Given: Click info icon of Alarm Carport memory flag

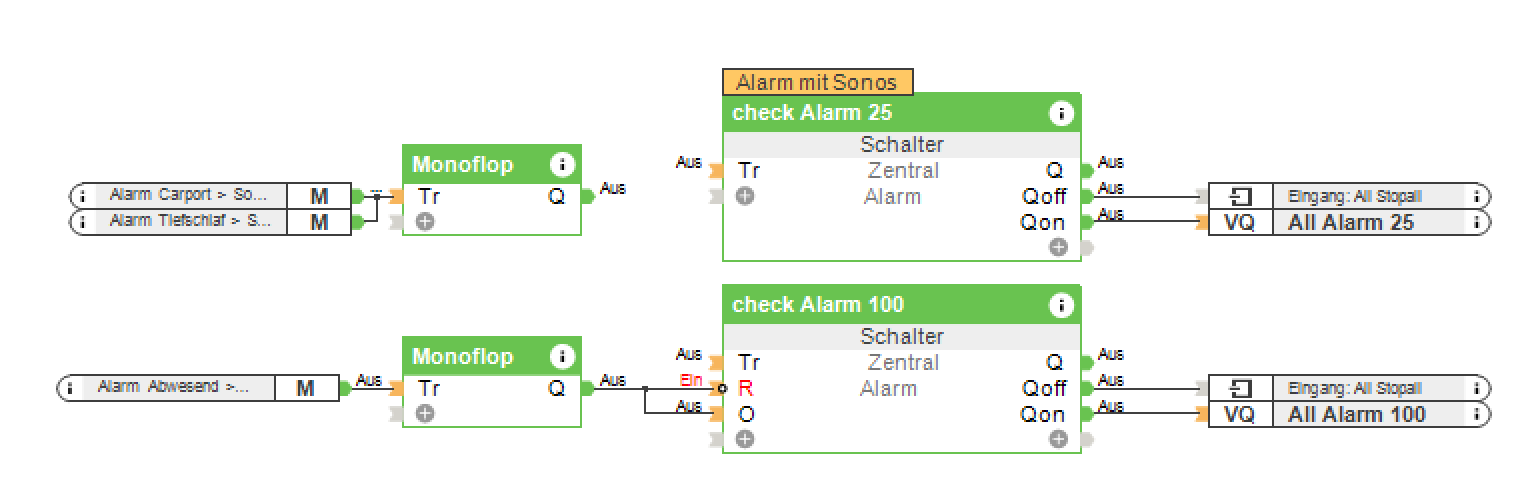Looking at the screenshot, I should click(x=83, y=195).
